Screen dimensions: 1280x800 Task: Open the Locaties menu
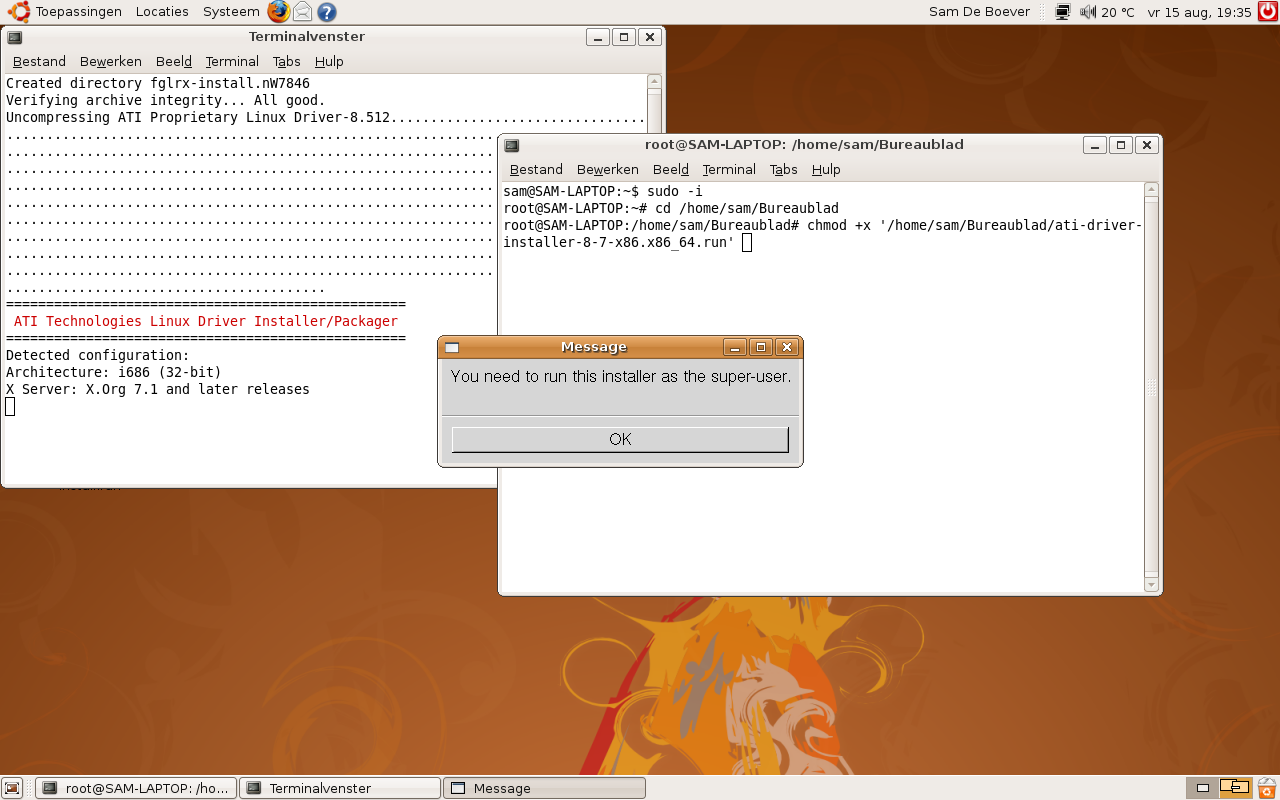(x=162, y=12)
